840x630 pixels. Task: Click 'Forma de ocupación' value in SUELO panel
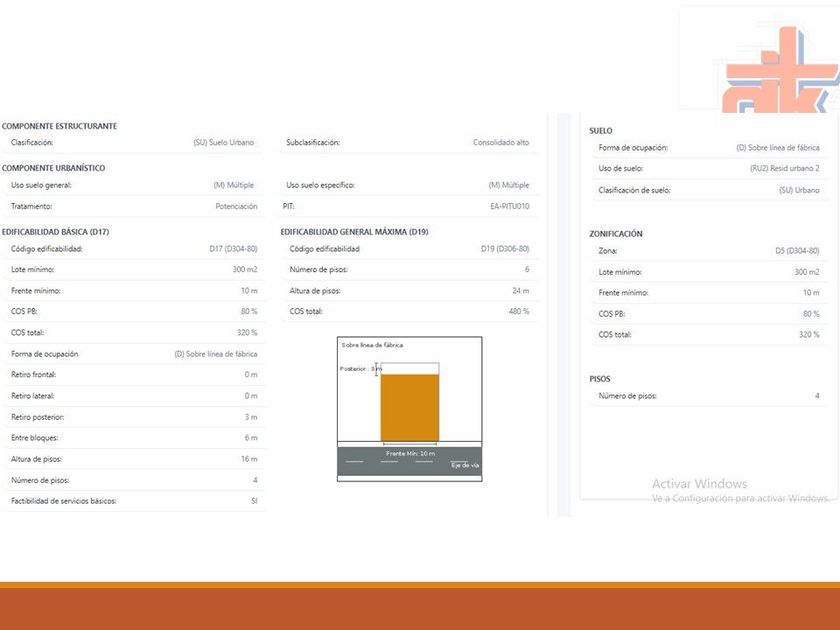778,147
